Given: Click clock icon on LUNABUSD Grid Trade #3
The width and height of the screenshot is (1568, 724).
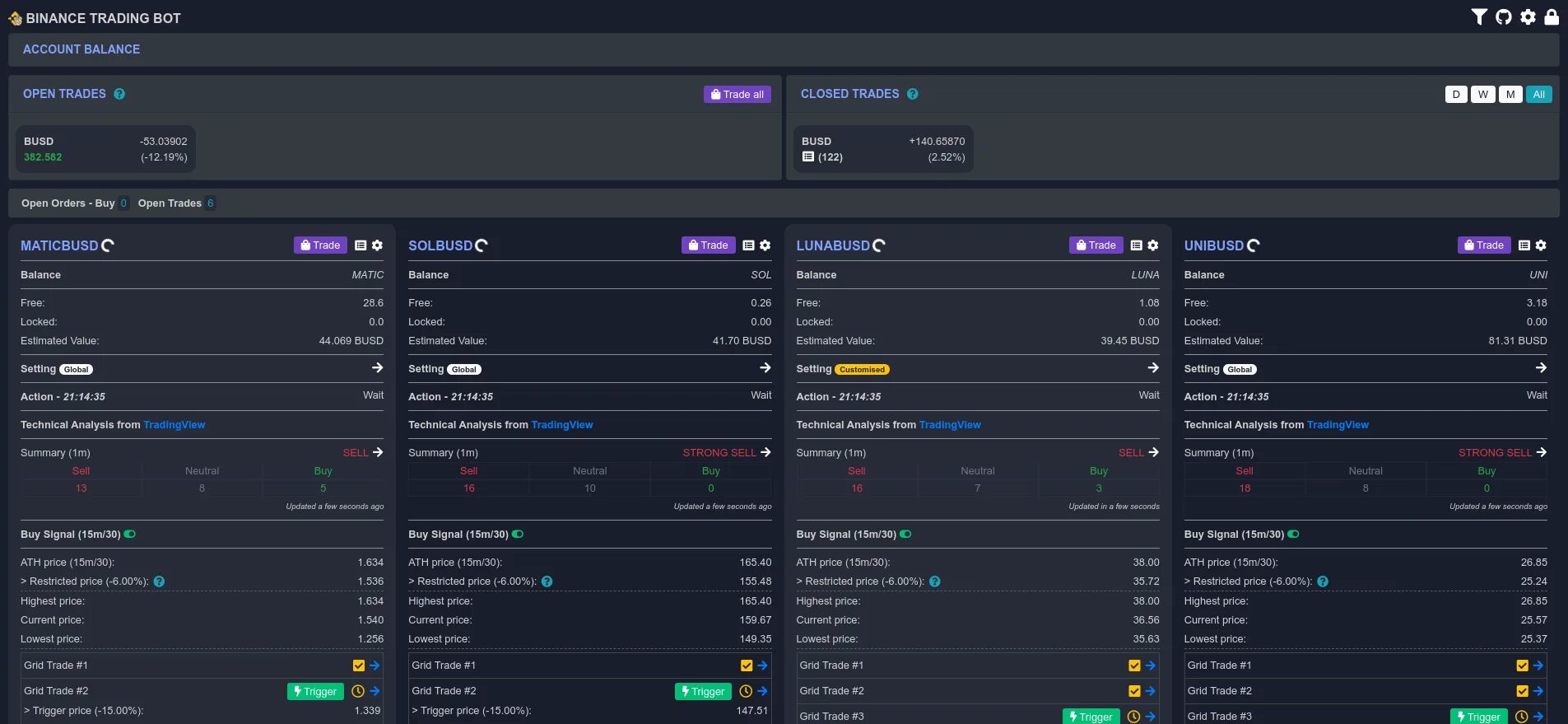Looking at the screenshot, I should [1133, 717].
